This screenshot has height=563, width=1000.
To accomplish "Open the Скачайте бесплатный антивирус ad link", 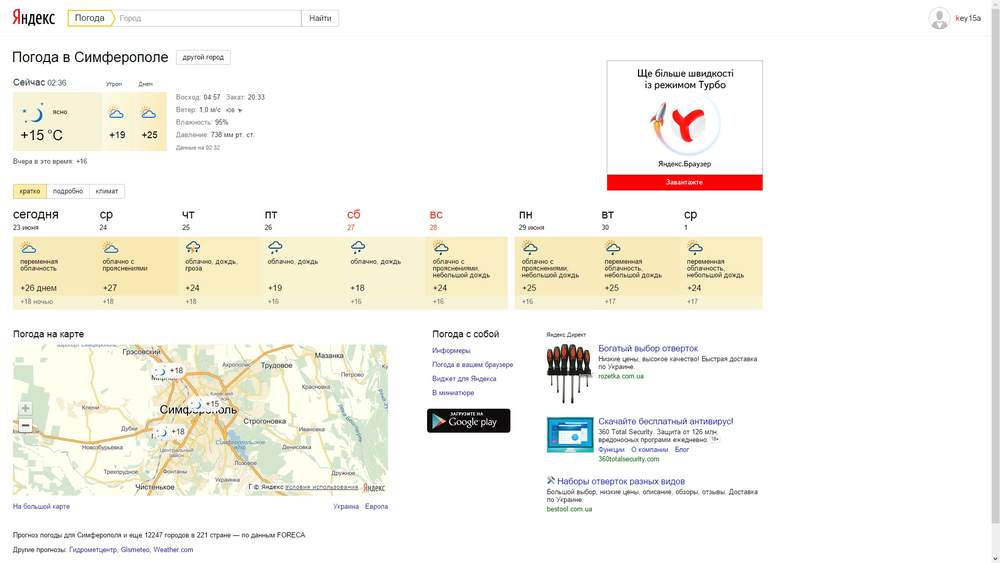I will click(x=666, y=421).
